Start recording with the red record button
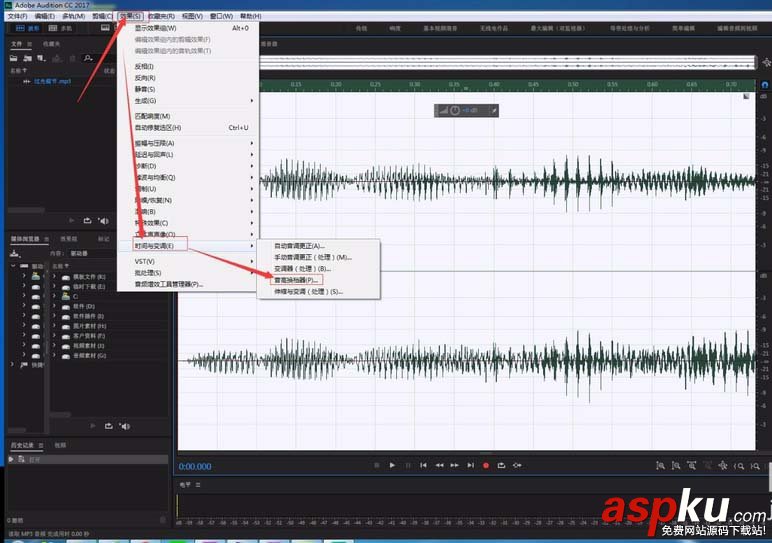 pyautogui.click(x=486, y=465)
